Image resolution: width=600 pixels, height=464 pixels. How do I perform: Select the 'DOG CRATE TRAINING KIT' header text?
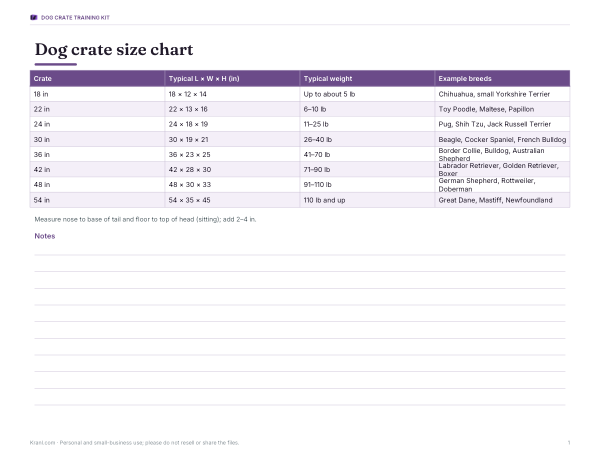pos(75,18)
